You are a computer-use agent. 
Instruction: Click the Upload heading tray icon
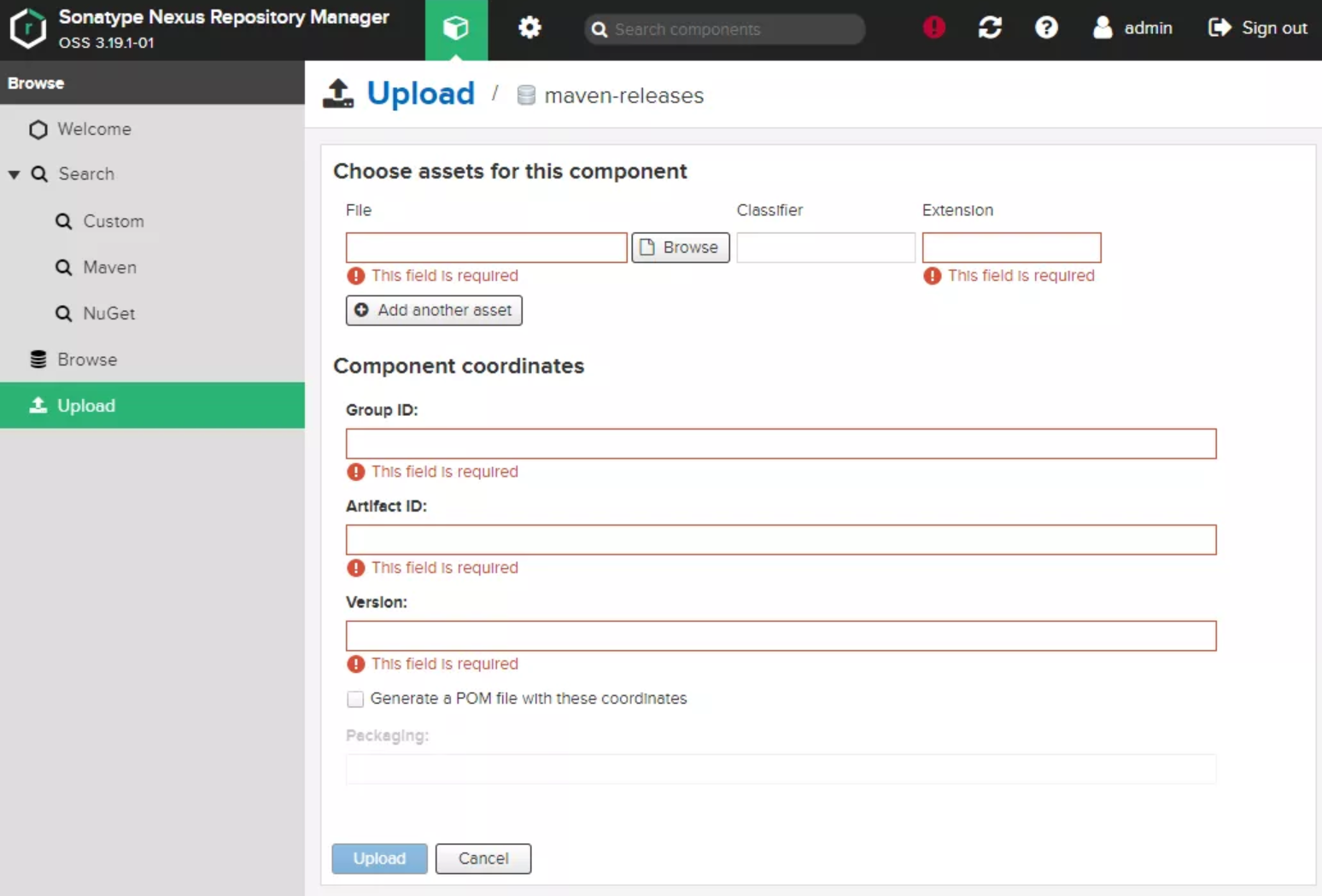coord(338,93)
